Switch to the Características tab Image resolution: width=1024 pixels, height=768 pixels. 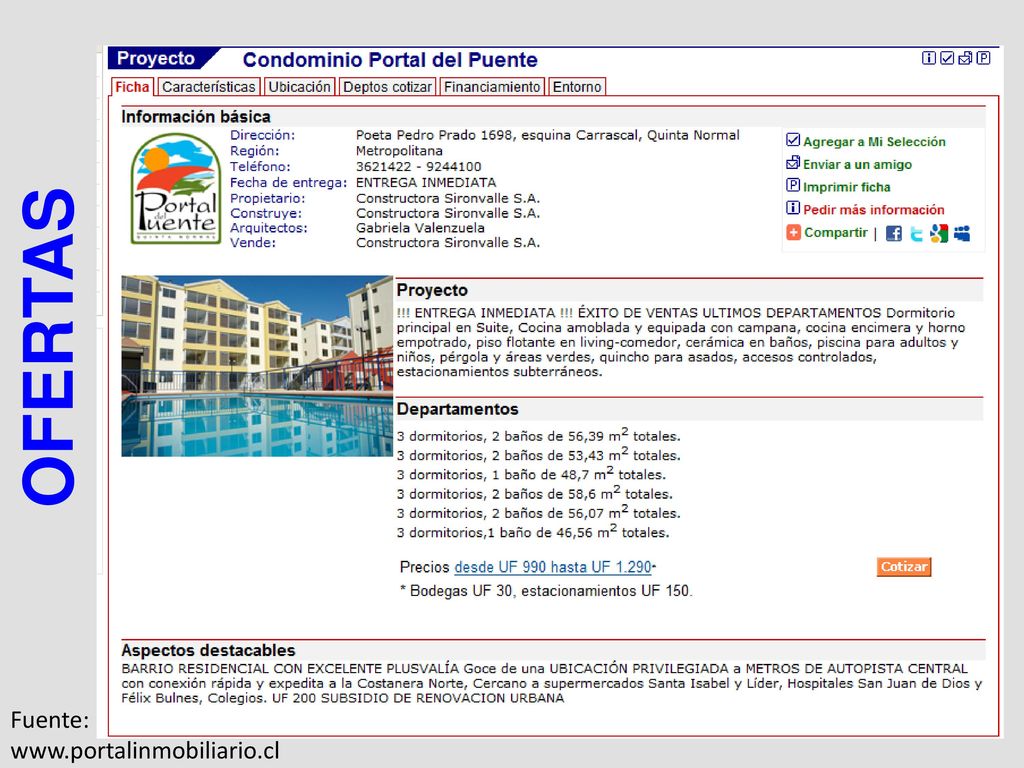click(209, 87)
